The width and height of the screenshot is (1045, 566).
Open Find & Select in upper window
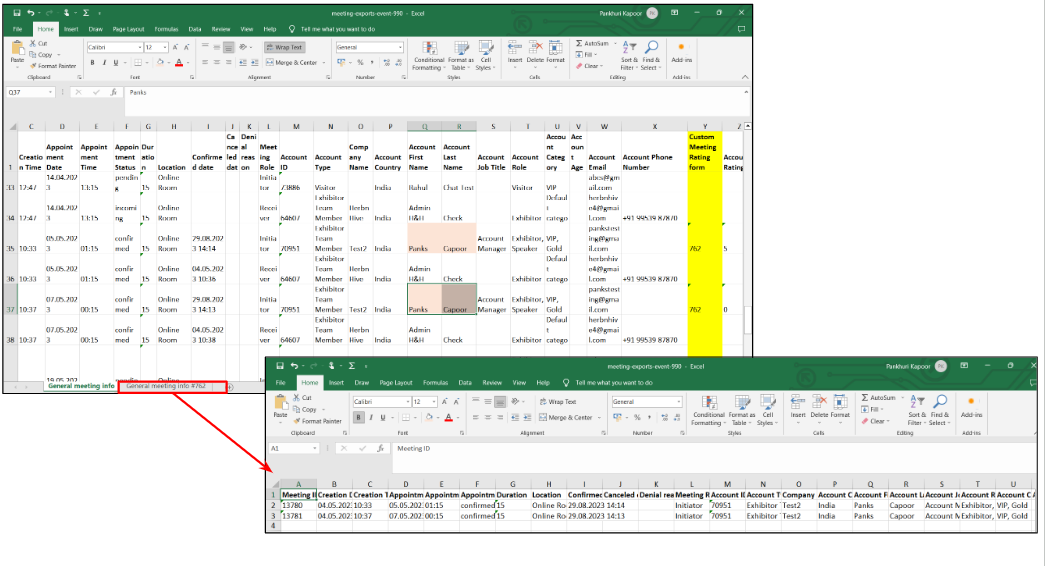tap(650, 55)
